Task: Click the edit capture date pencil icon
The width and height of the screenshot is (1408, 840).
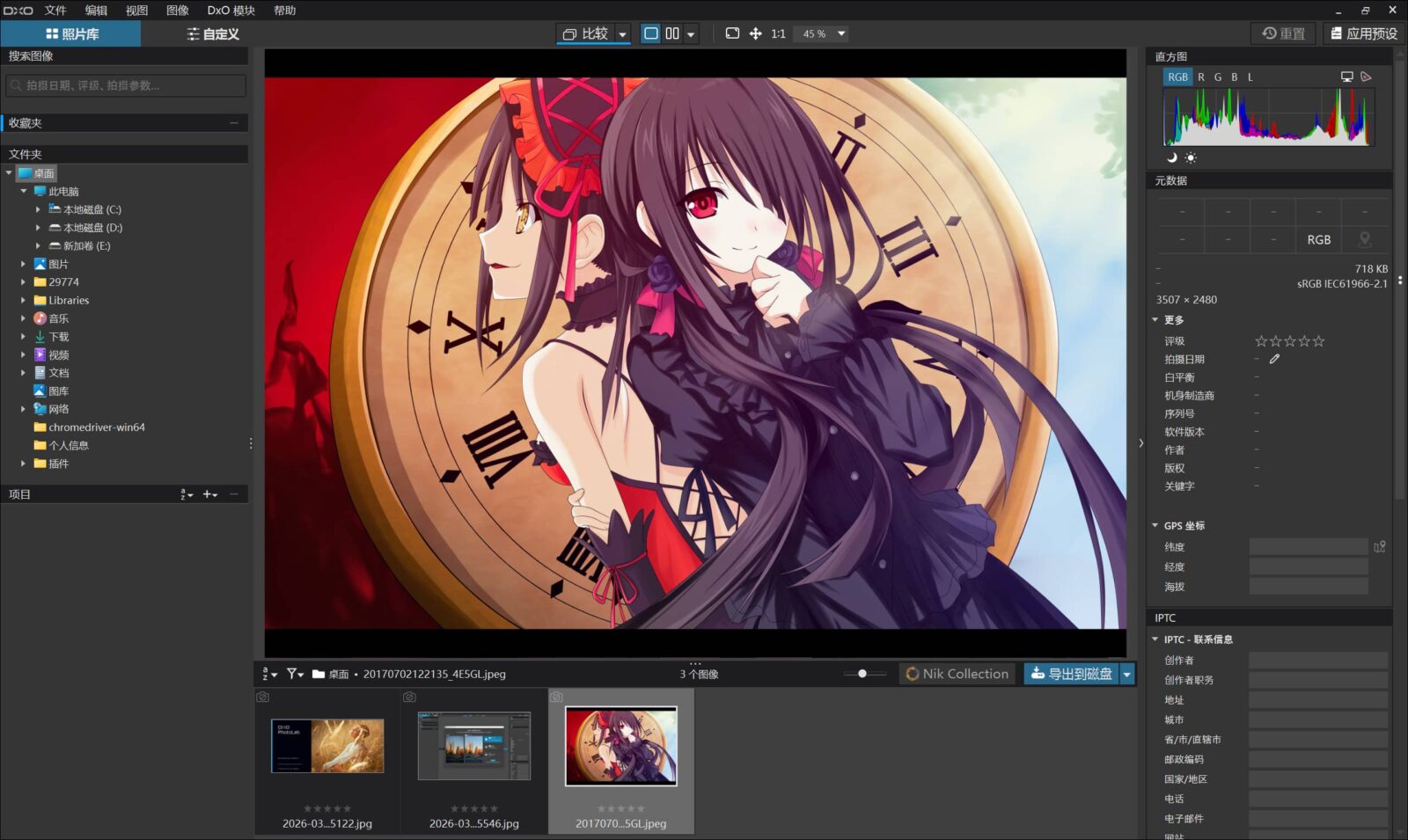Action: click(x=1274, y=359)
